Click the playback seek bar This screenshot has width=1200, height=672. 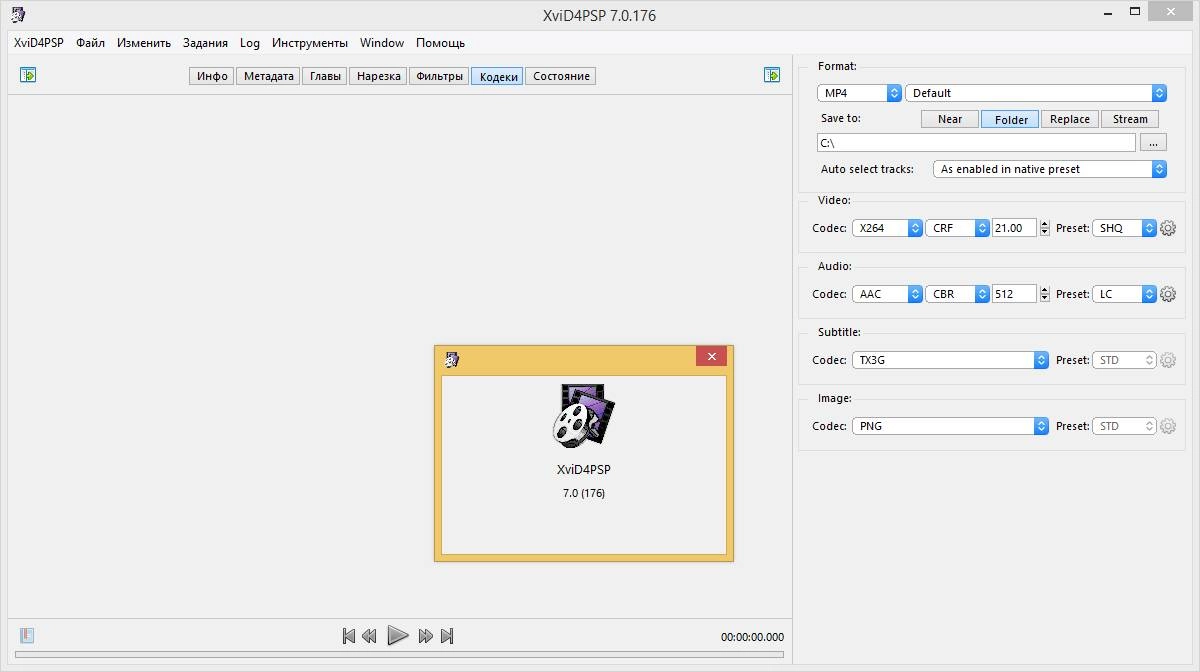(x=399, y=656)
